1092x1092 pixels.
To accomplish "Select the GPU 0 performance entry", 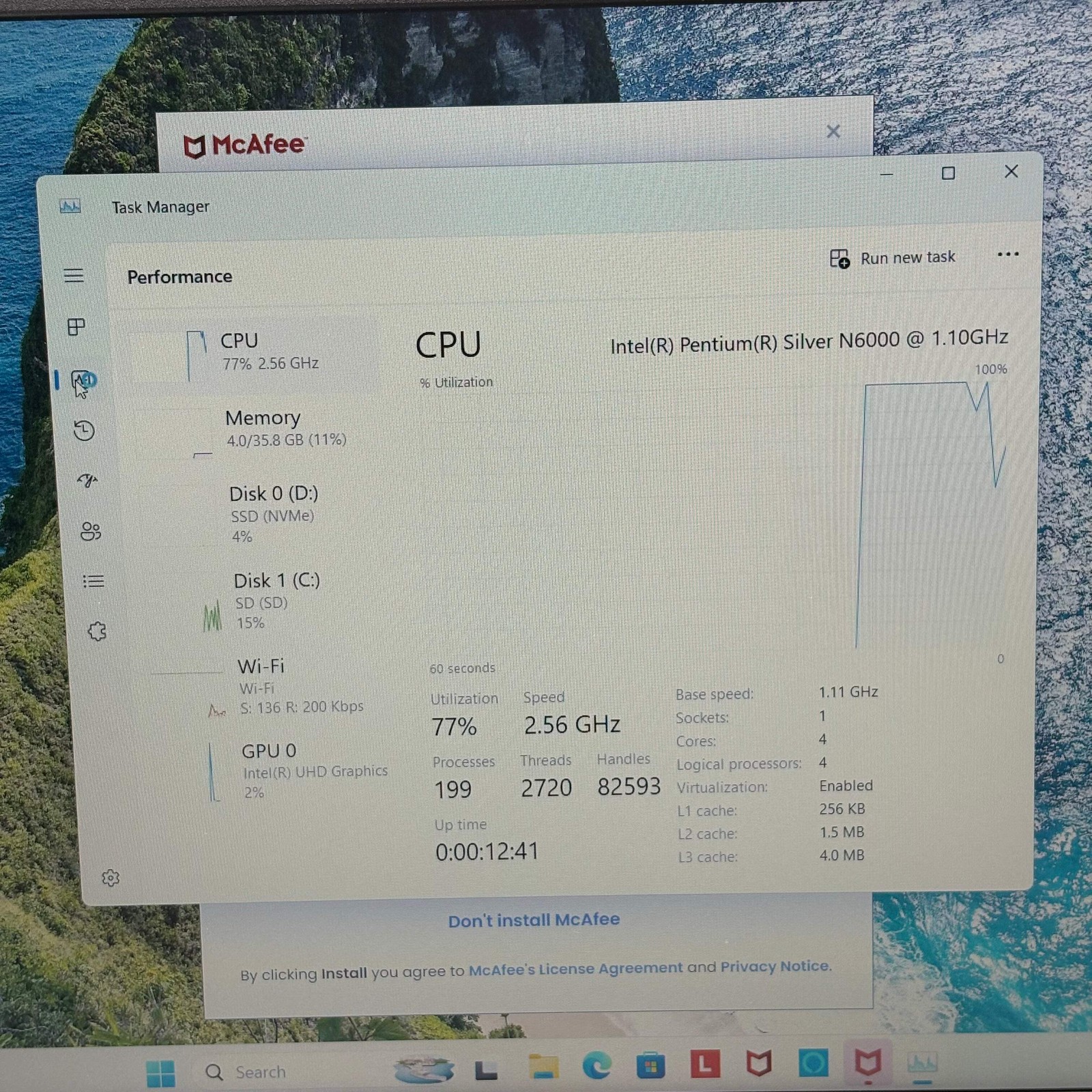I will (x=273, y=771).
